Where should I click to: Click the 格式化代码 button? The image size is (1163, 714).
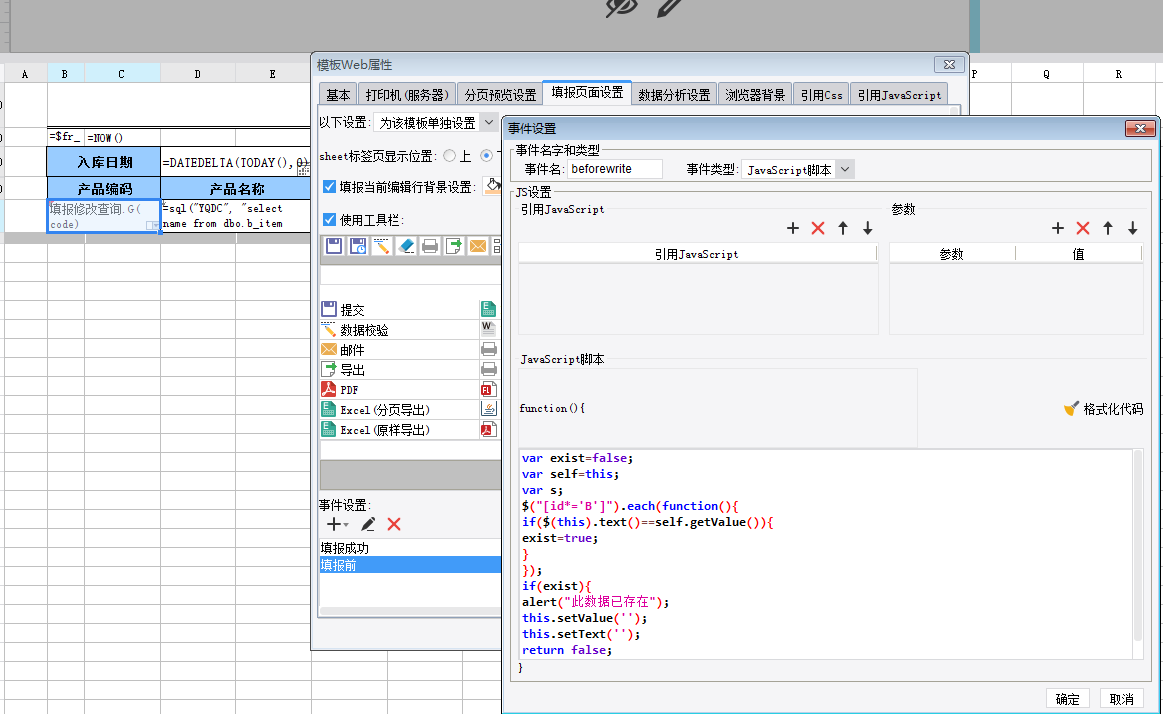point(1104,409)
